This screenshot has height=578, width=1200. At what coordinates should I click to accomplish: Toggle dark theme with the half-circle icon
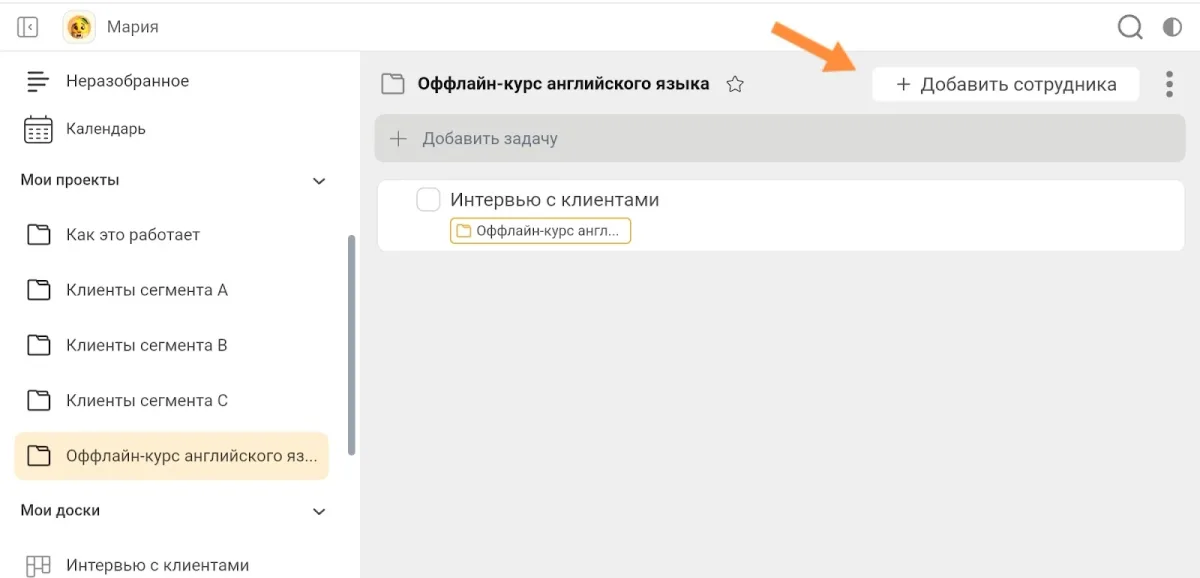coord(1172,27)
